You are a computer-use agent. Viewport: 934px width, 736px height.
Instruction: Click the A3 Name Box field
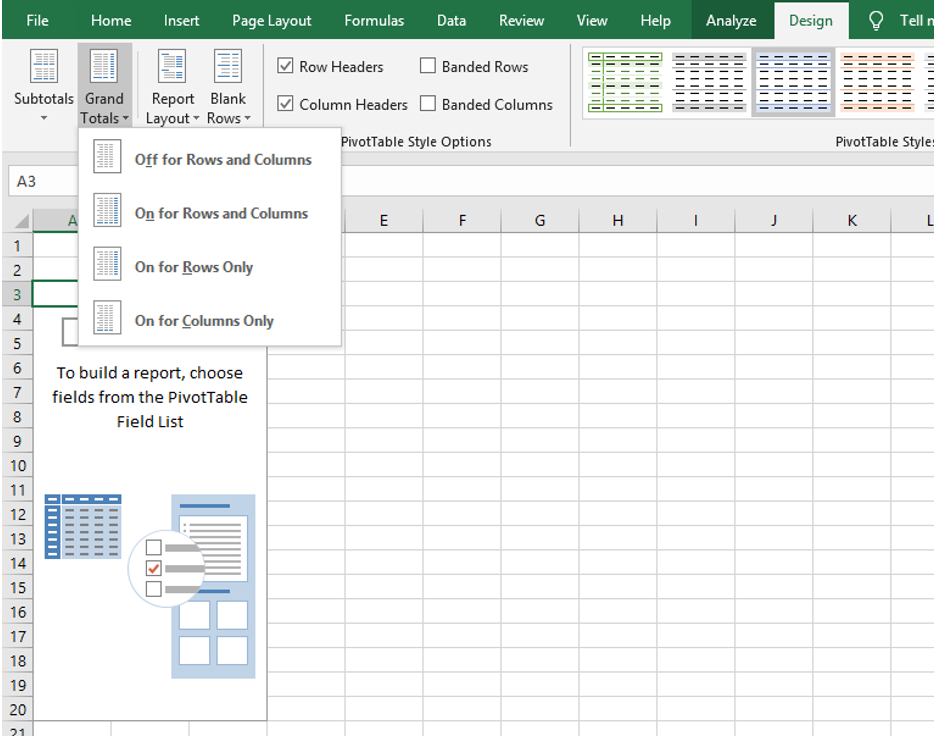click(x=43, y=182)
